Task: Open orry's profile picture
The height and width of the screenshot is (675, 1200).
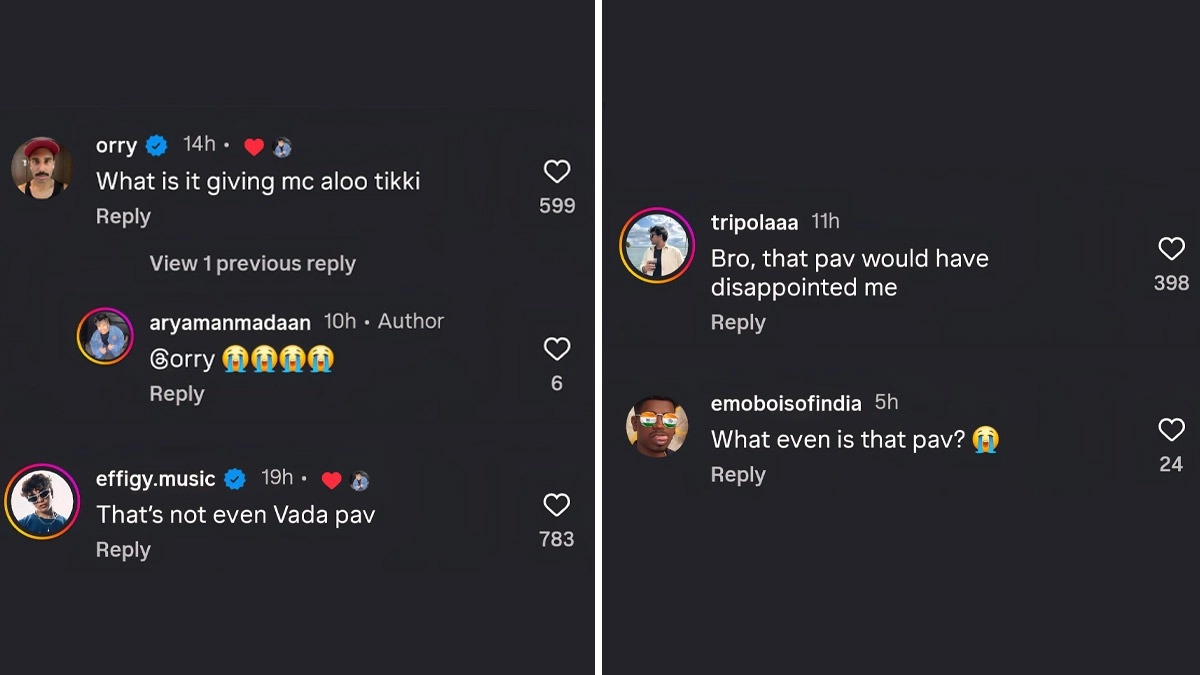Action: tap(41, 167)
